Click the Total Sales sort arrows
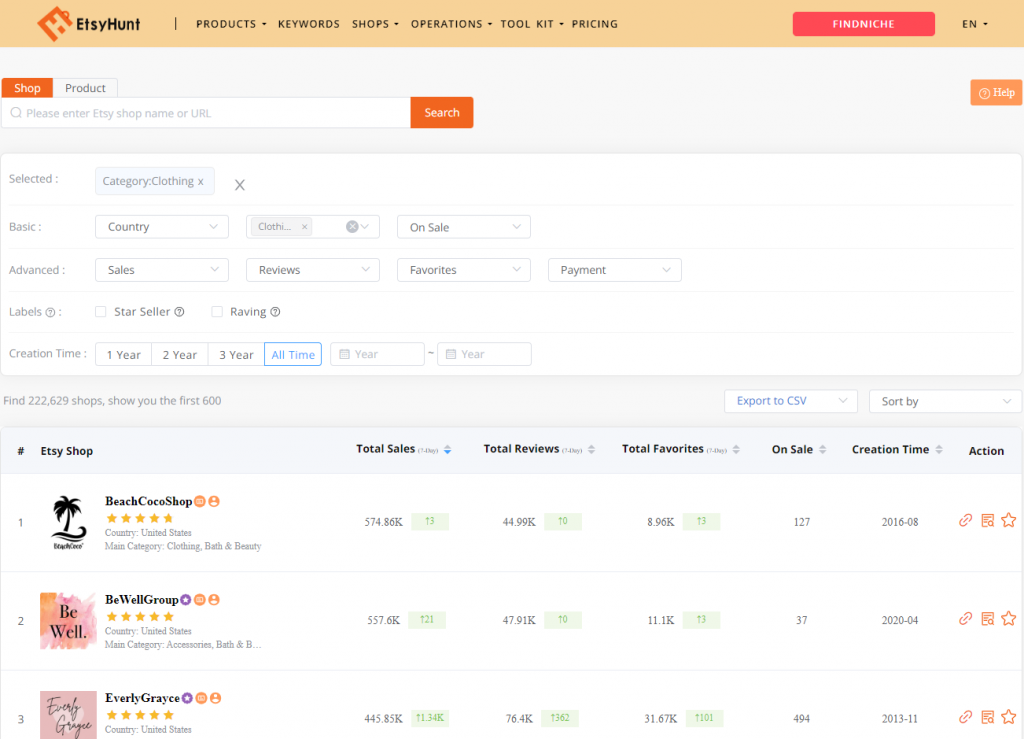The width and height of the screenshot is (1024, 739). pyautogui.click(x=447, y=450)
